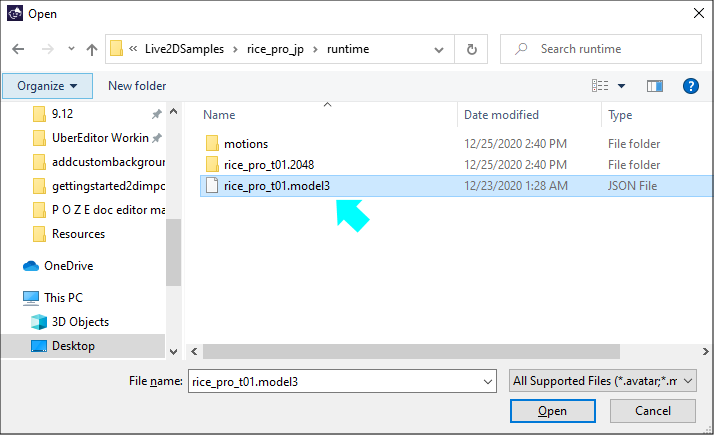714x435 pixels.
Task: Sort by the Type column header
Action: [620, 115]
